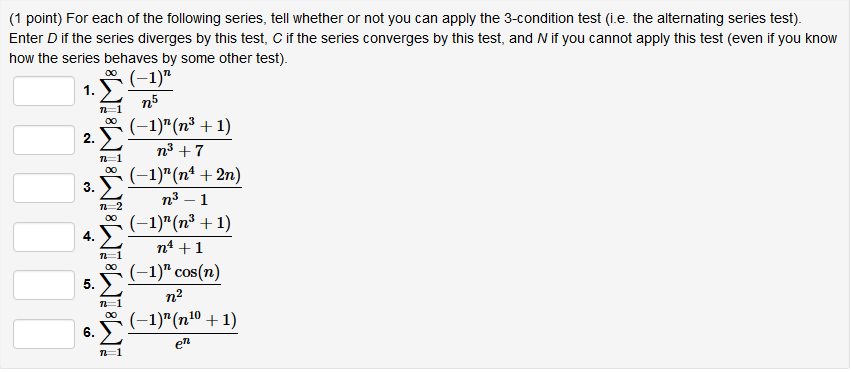Click the number label "3."

88,188
